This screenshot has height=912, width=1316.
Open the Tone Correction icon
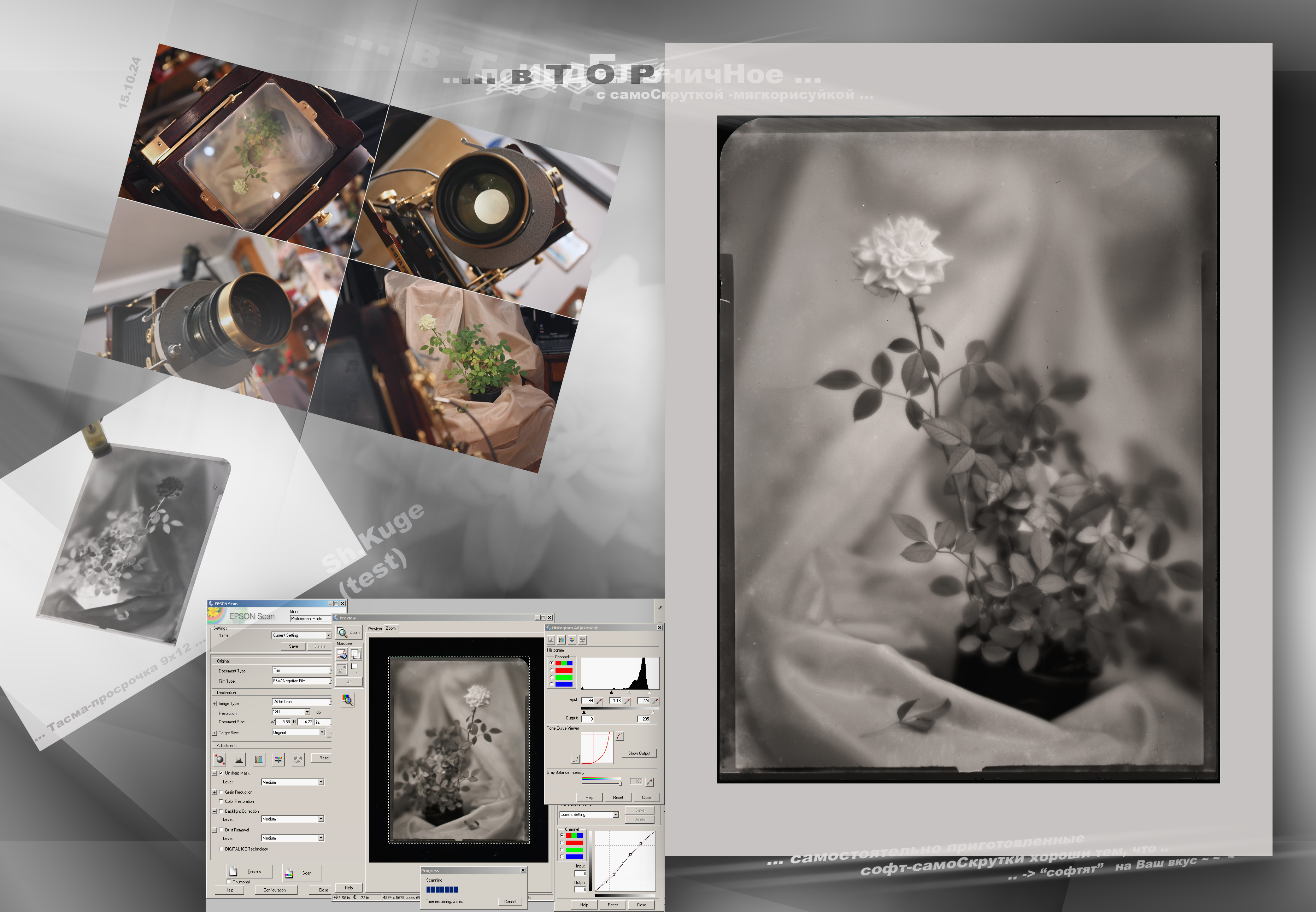(259, 759)
